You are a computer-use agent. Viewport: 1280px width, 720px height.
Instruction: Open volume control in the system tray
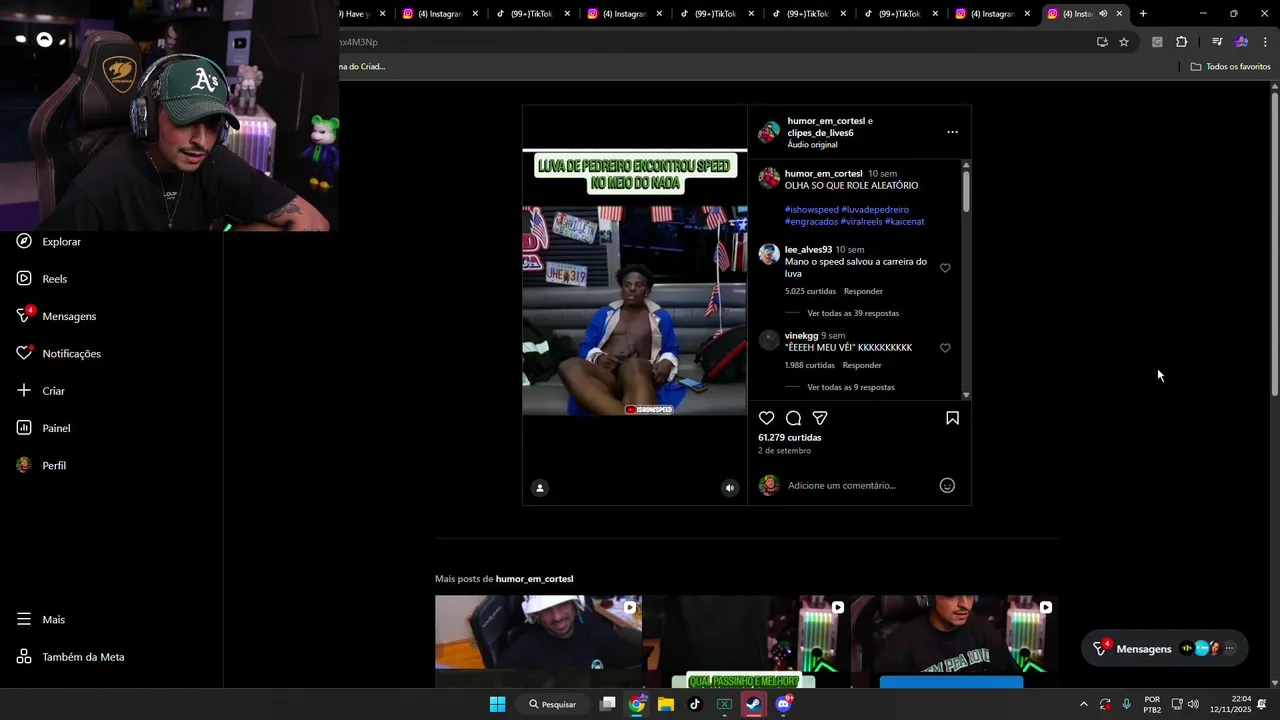[x=1193, y=704]
